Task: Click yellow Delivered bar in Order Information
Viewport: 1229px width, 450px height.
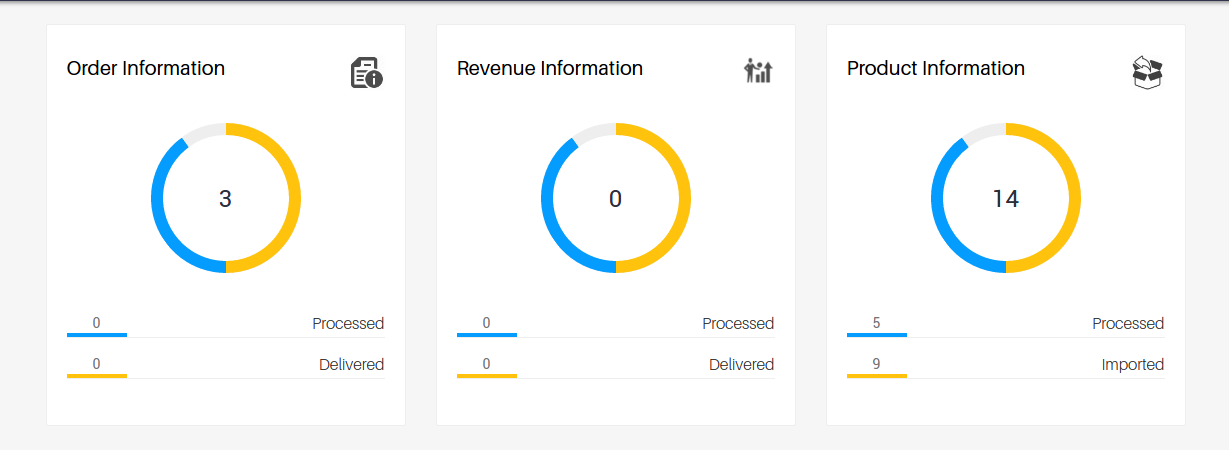Action: [x=97, y=376]
